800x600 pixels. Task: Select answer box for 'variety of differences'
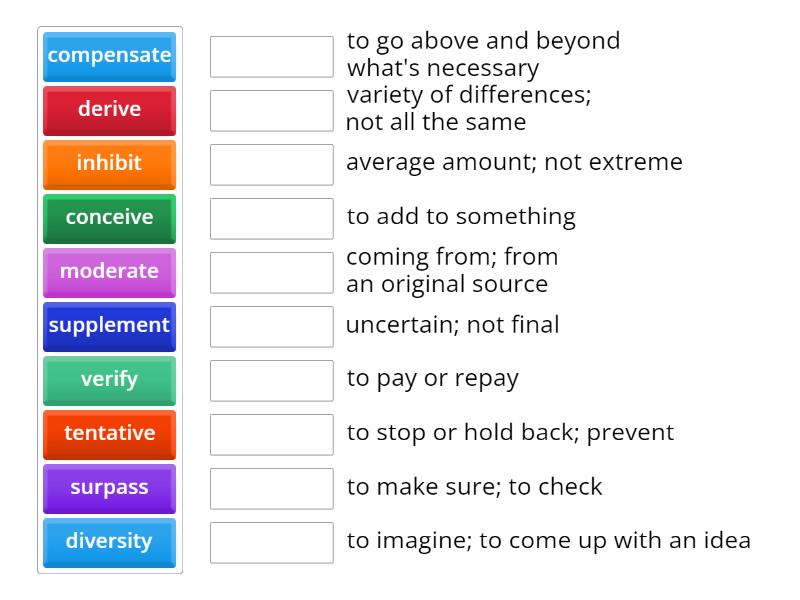pyautogui.click(x=271, y=110)
